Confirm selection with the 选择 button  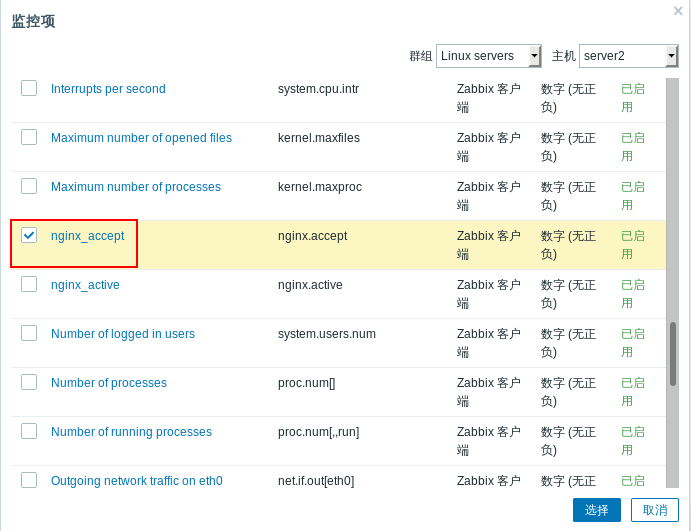pyautogui.click(x=597, y=510)
